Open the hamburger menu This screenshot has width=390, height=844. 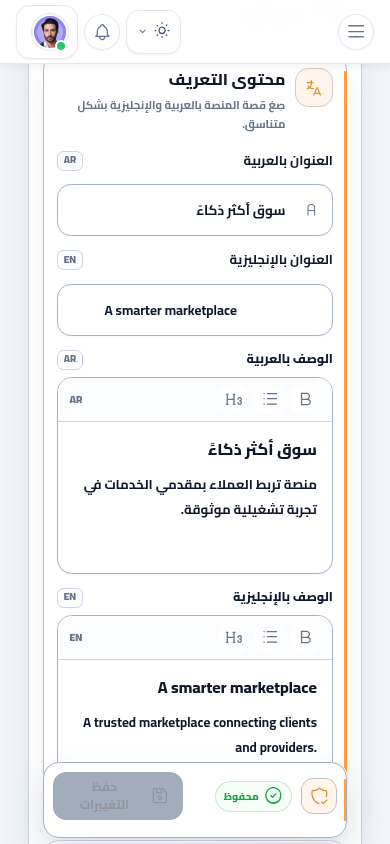(356, 32)
